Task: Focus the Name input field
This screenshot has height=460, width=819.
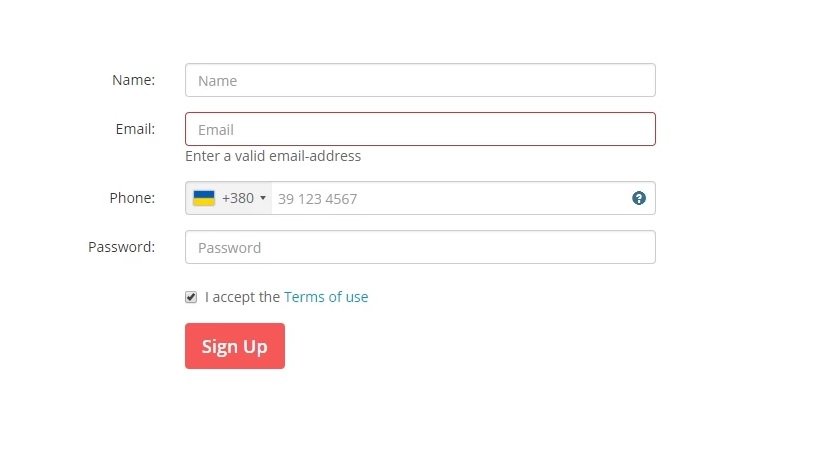Action: click(420, 80)
